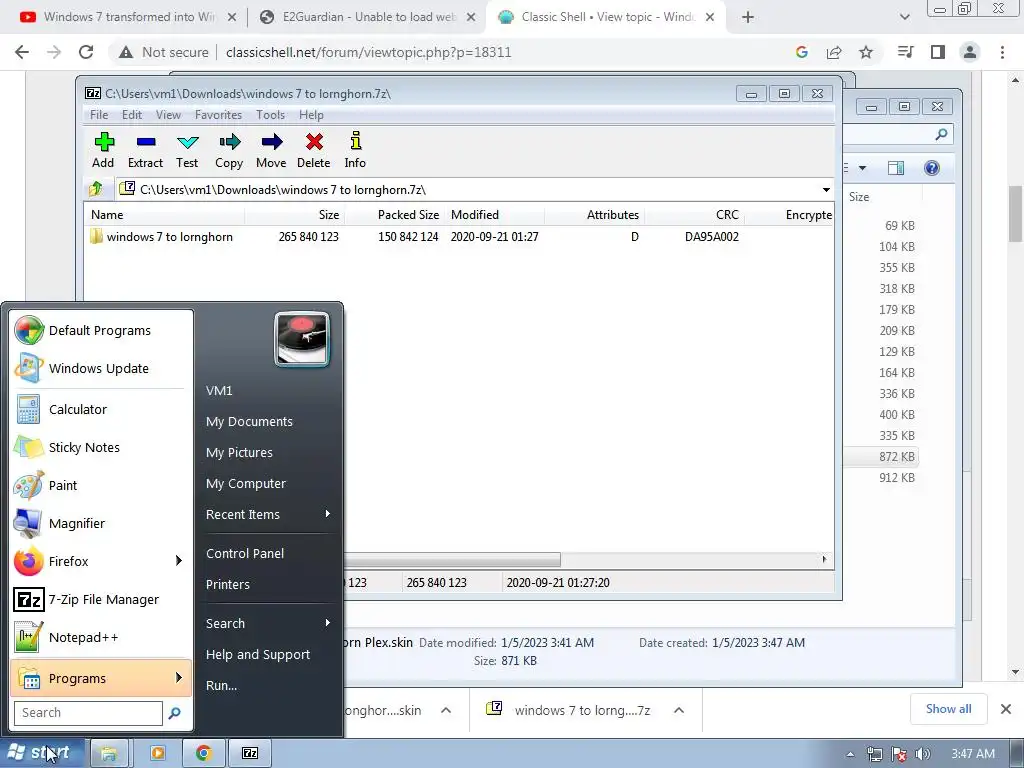Open Magnifier from start menu
The height and width of the screenshot is (768, 1024).
point(101,523)
